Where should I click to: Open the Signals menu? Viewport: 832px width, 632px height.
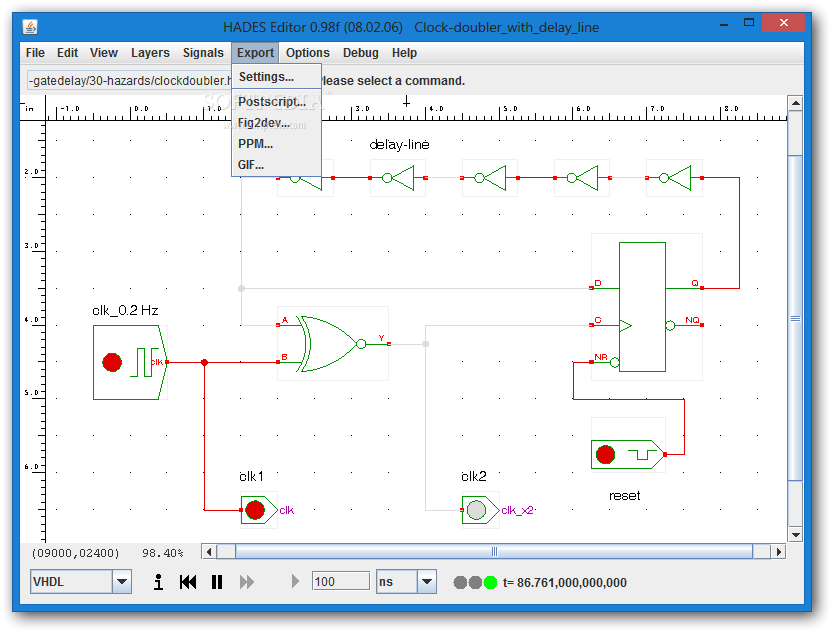click(203, 53)
